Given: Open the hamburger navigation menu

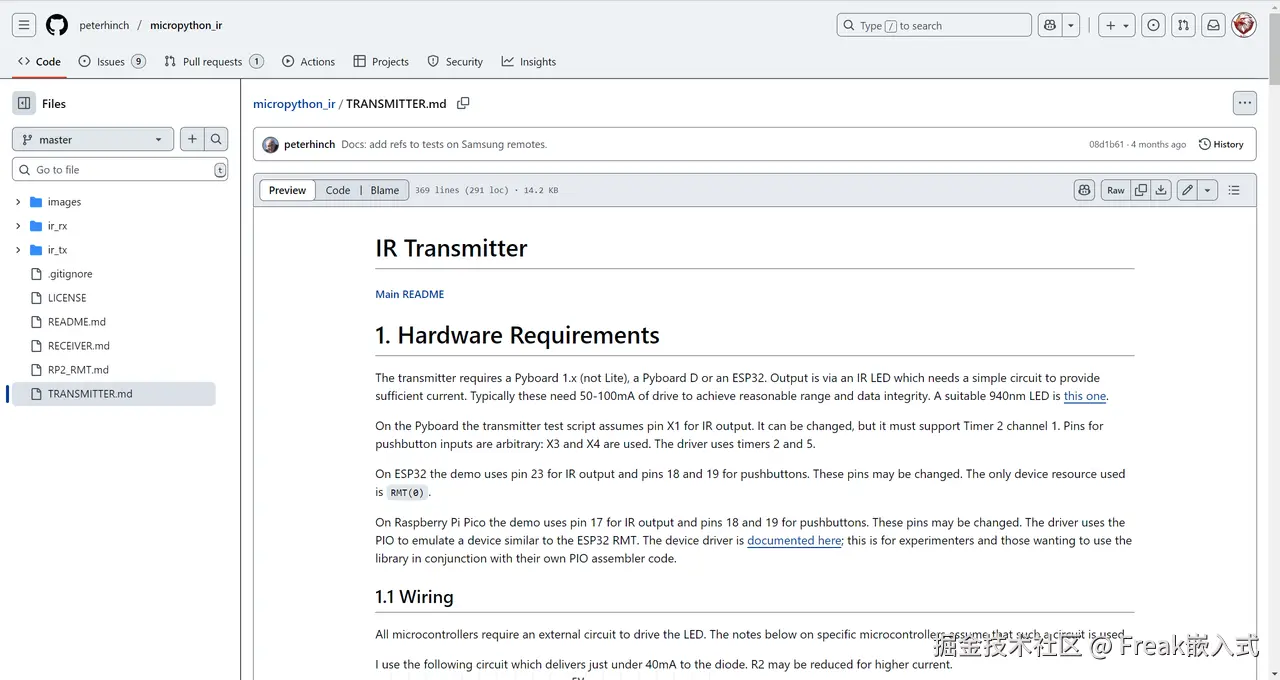Looking at the screenshot, I should click(24, 25).
